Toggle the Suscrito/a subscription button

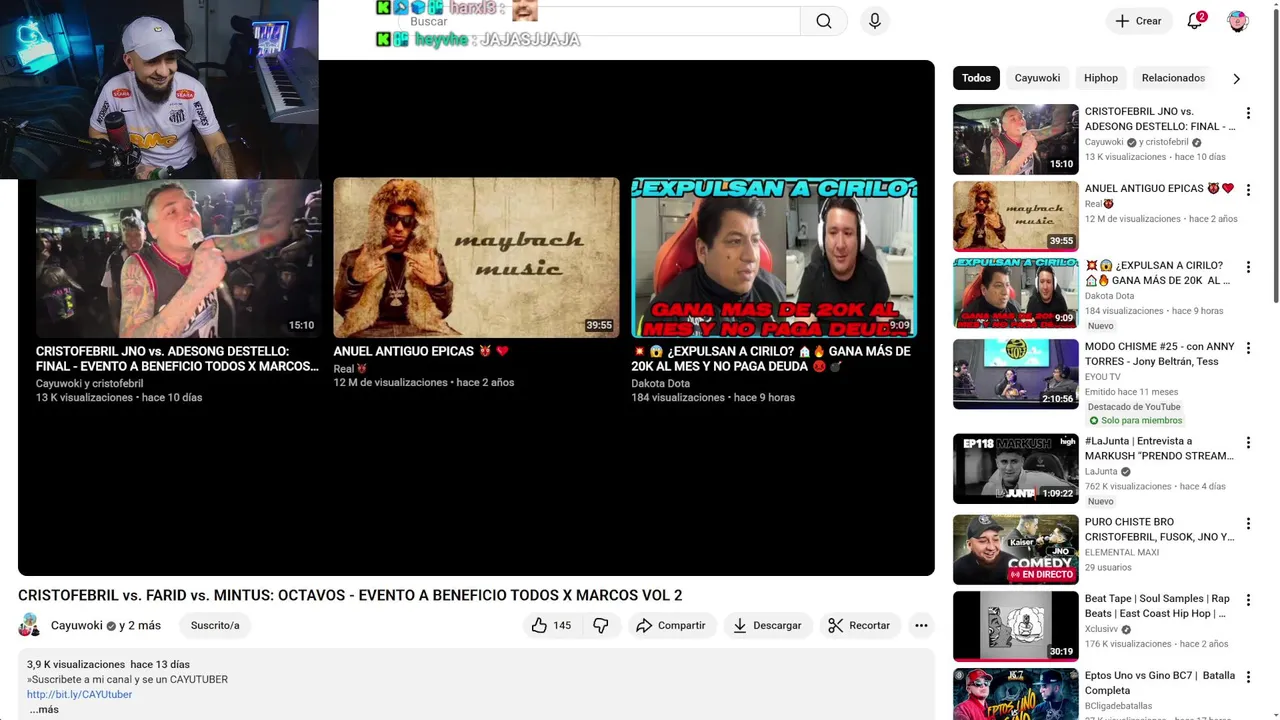(215, 625)
